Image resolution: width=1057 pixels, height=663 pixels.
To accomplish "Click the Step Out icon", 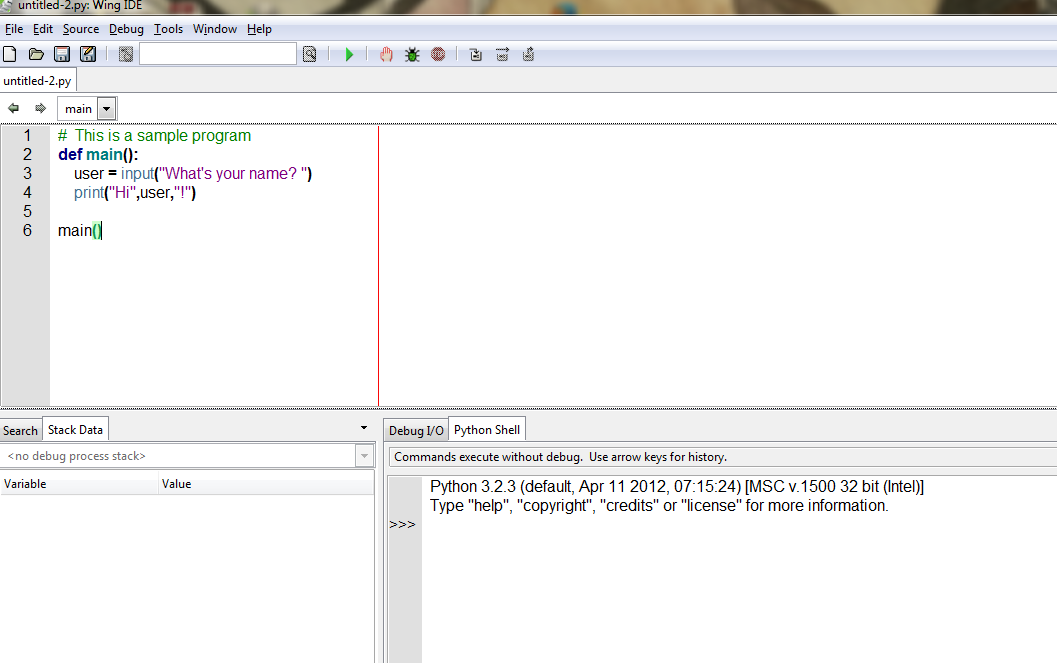I will tap(528, 54).
